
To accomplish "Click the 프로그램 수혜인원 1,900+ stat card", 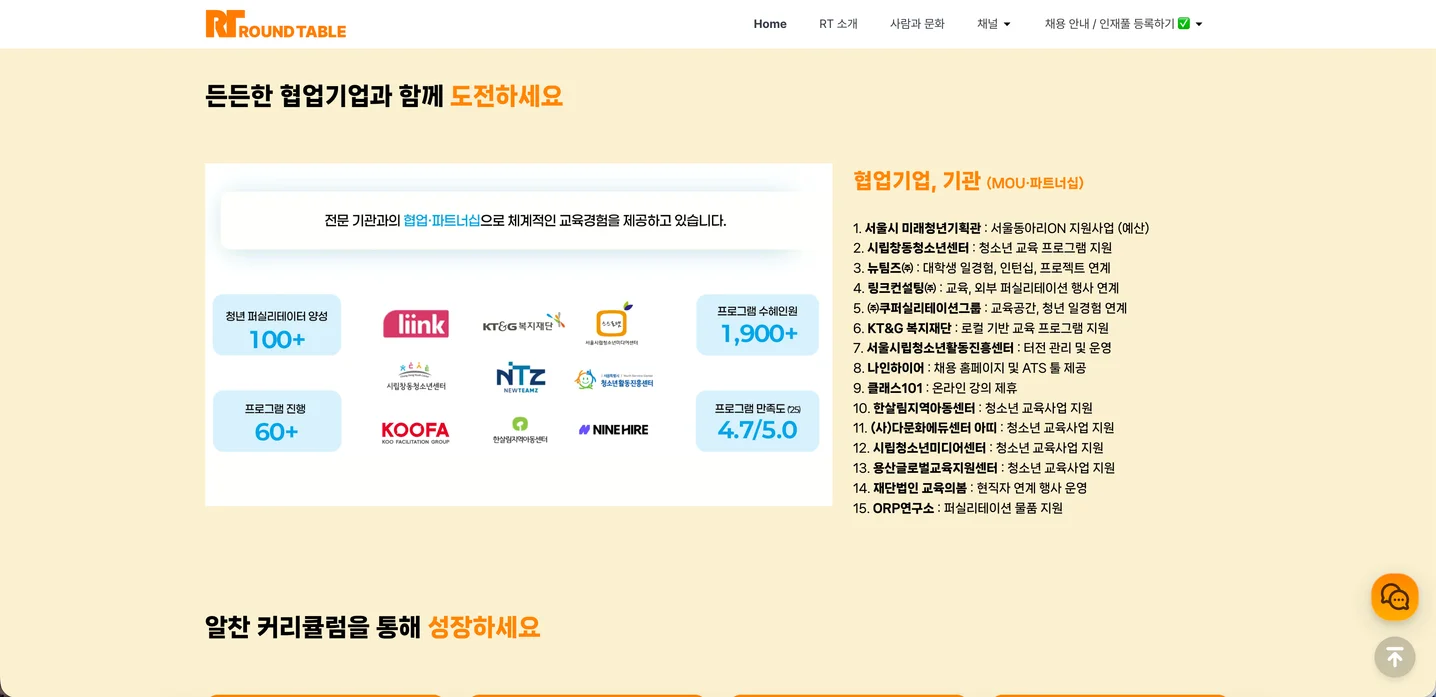I will point(757,324).
